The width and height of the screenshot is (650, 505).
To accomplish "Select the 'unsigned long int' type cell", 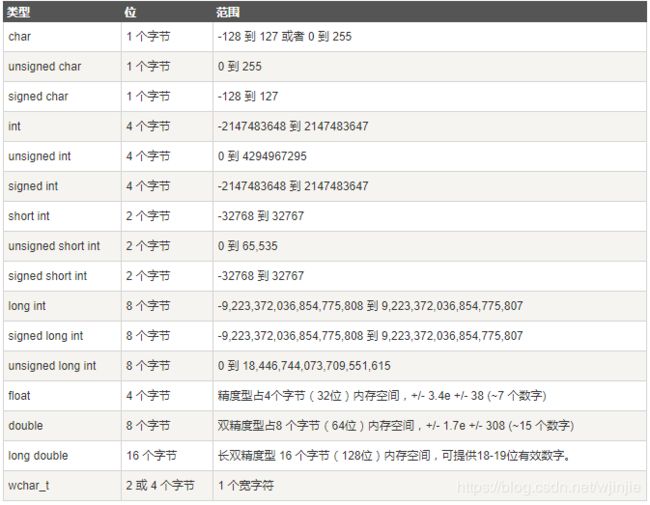I will point(62,366).
